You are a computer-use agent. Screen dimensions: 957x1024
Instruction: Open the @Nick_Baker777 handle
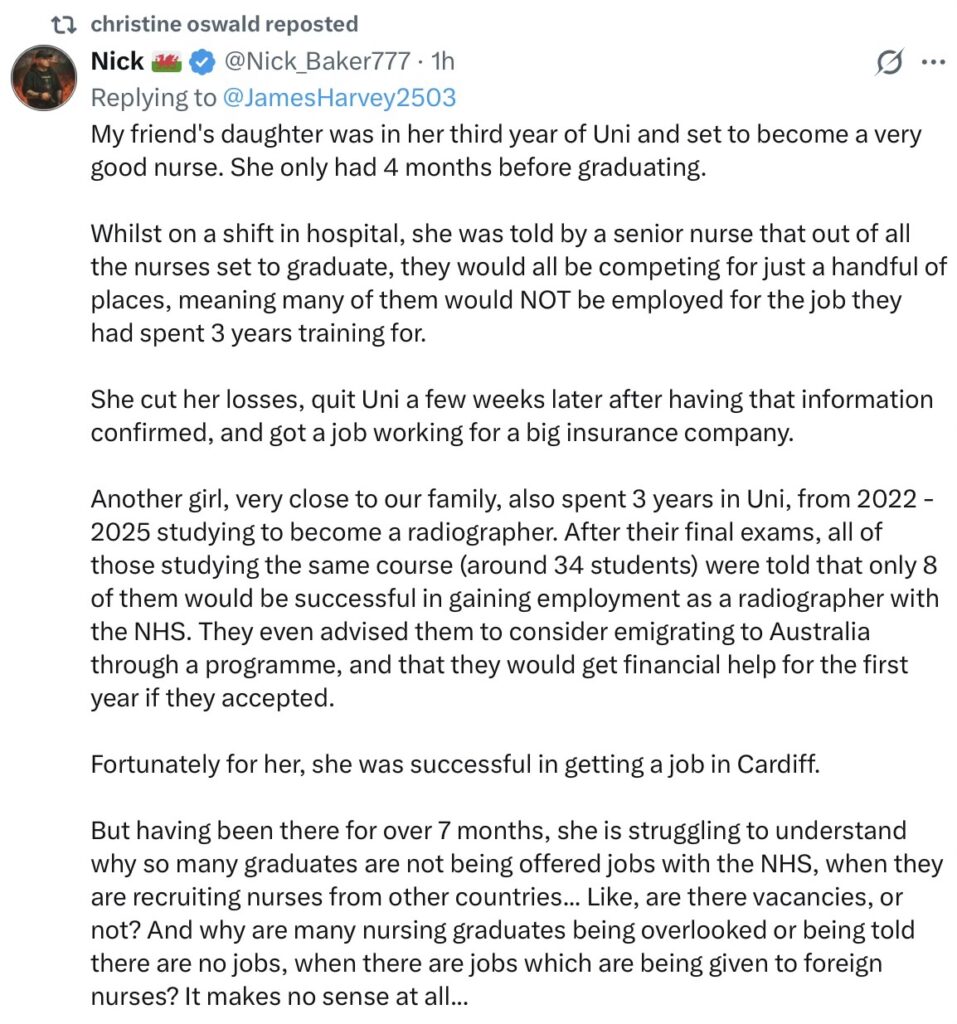click(316, 62)
